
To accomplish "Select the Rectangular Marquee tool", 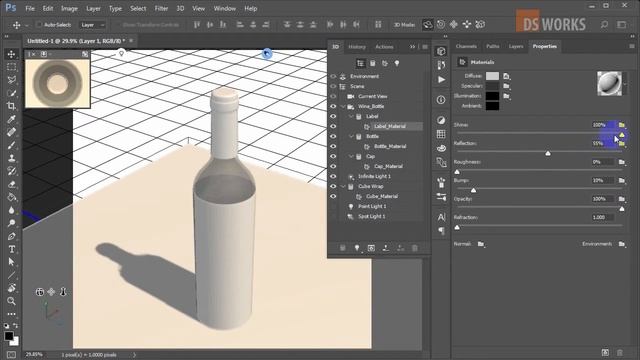I will pyautogui.click(x=11, y=67).
